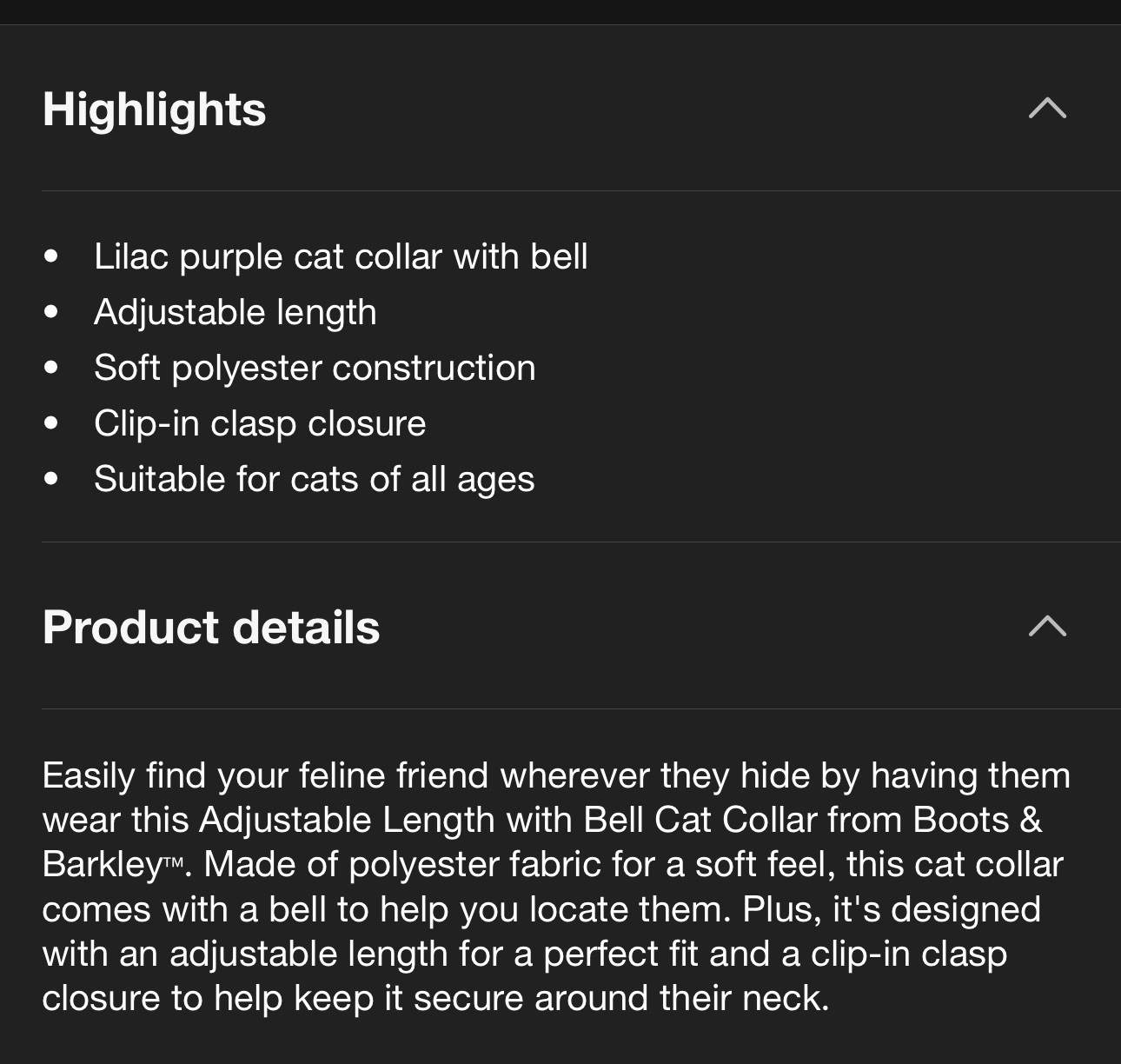
Task: Click 'closure to help keep it secure' line
Action: tap(434, 998)
